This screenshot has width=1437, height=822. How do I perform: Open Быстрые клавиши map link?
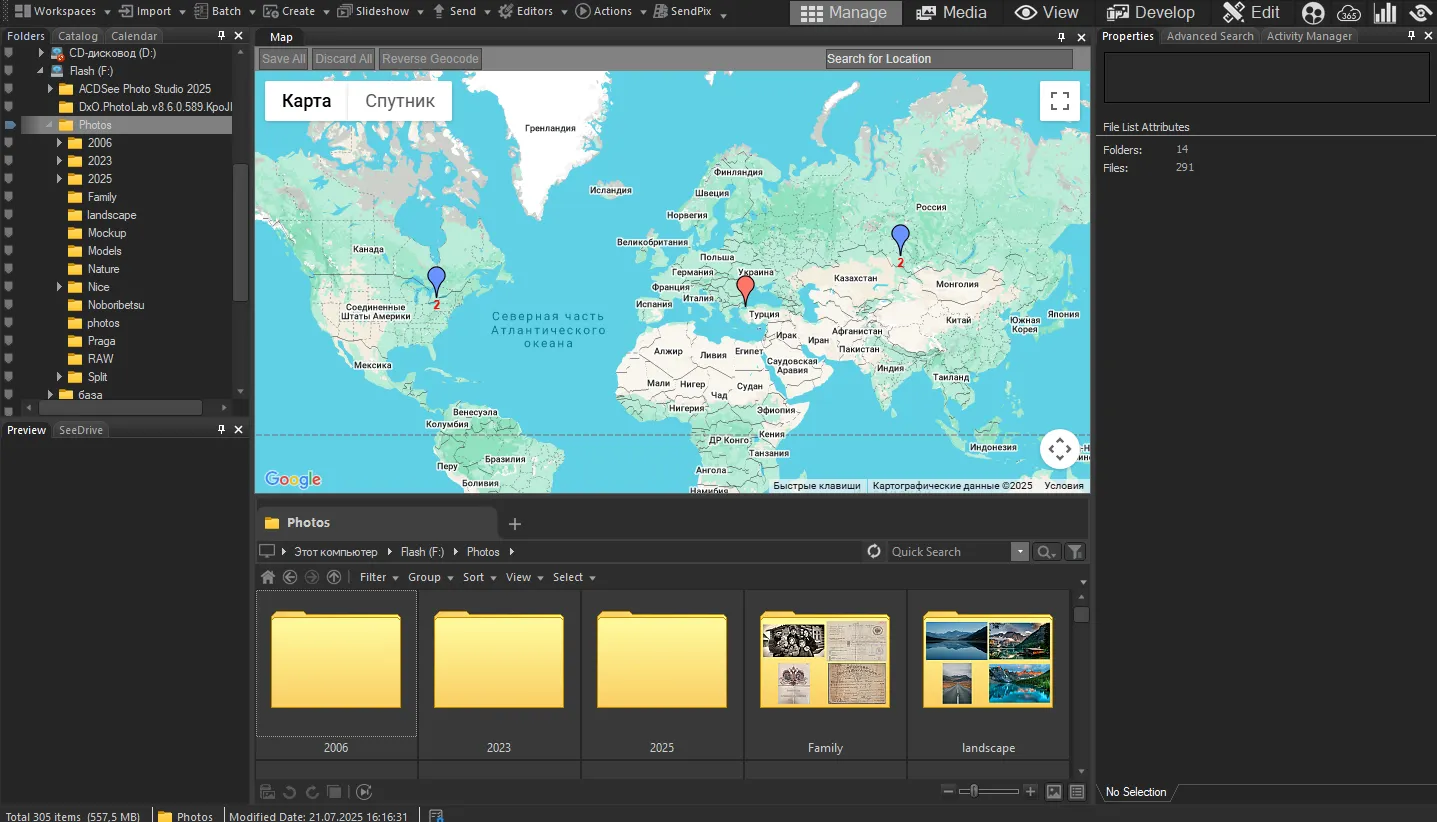(x=817, y=486)
